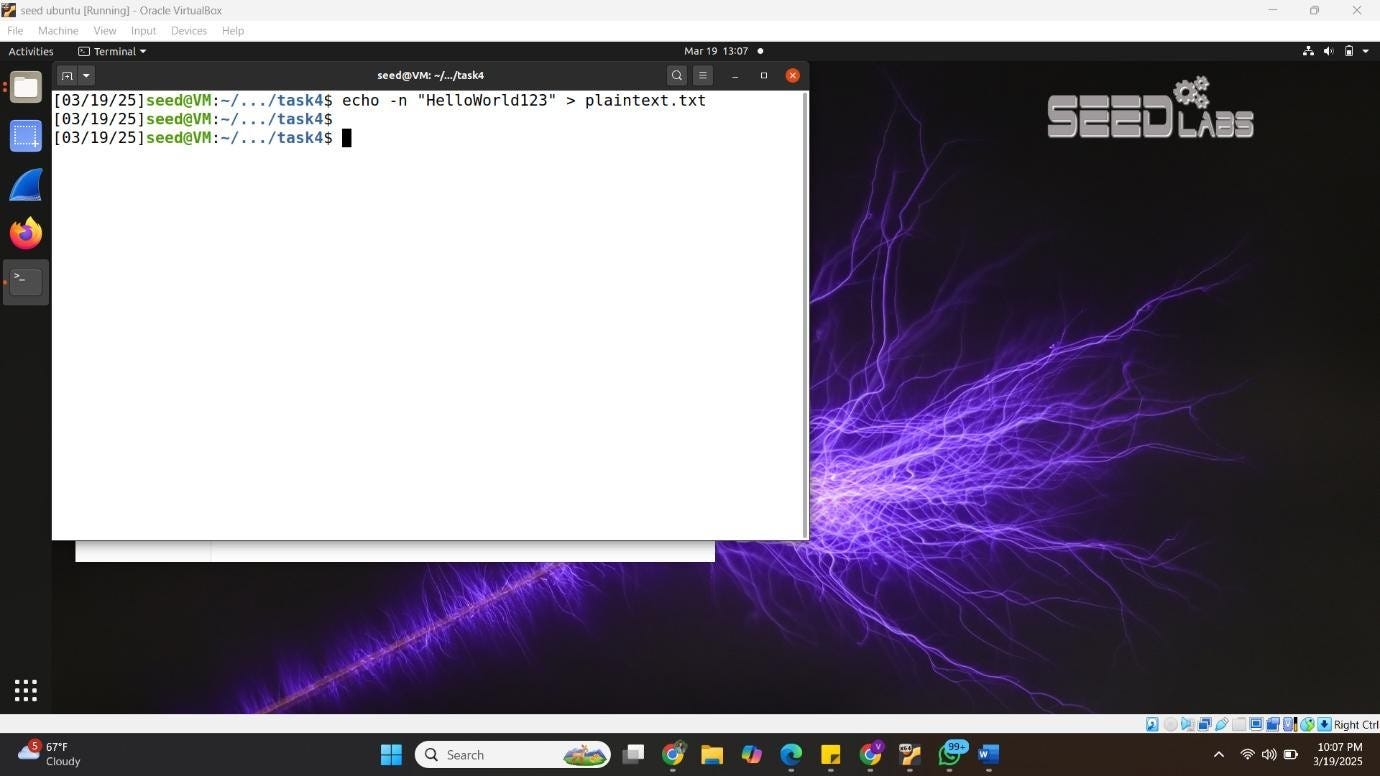This screenshot has height=776, width=1380.
Task: Open the VirtualBox Input menu
Action: click(143, 31)
